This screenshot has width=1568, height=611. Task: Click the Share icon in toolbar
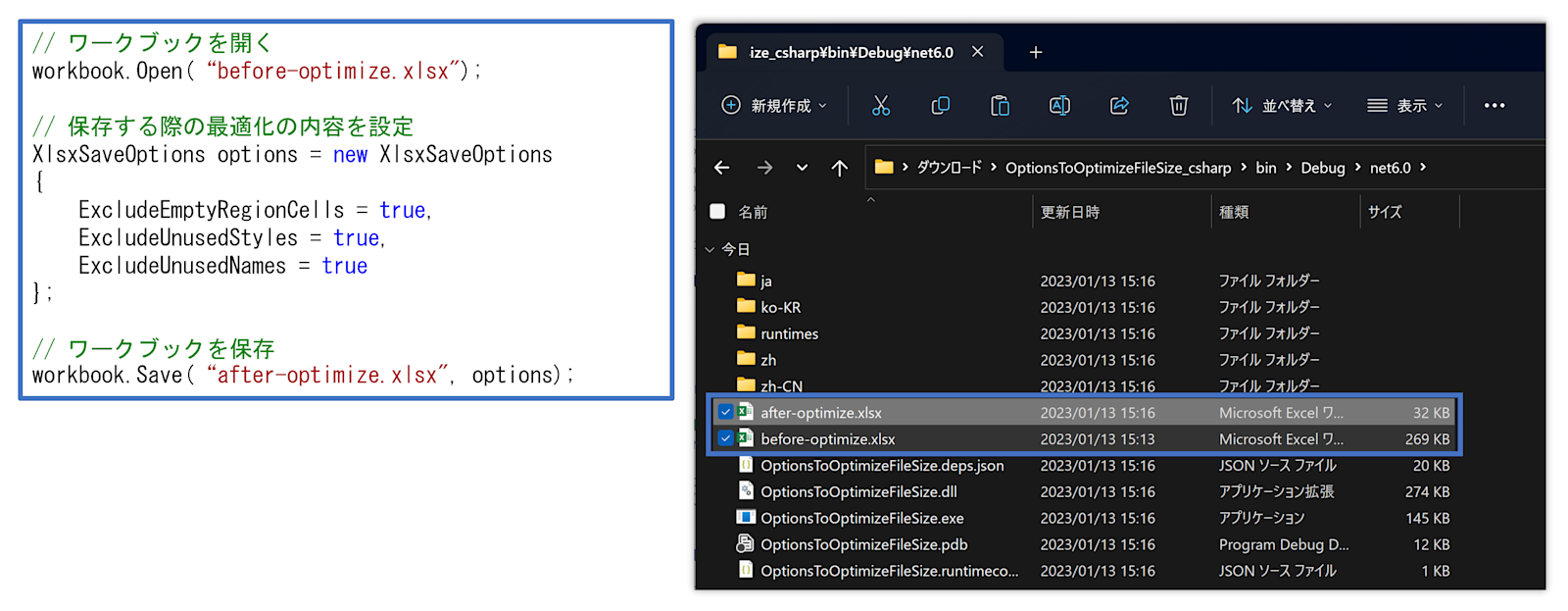click(1119, 106)
